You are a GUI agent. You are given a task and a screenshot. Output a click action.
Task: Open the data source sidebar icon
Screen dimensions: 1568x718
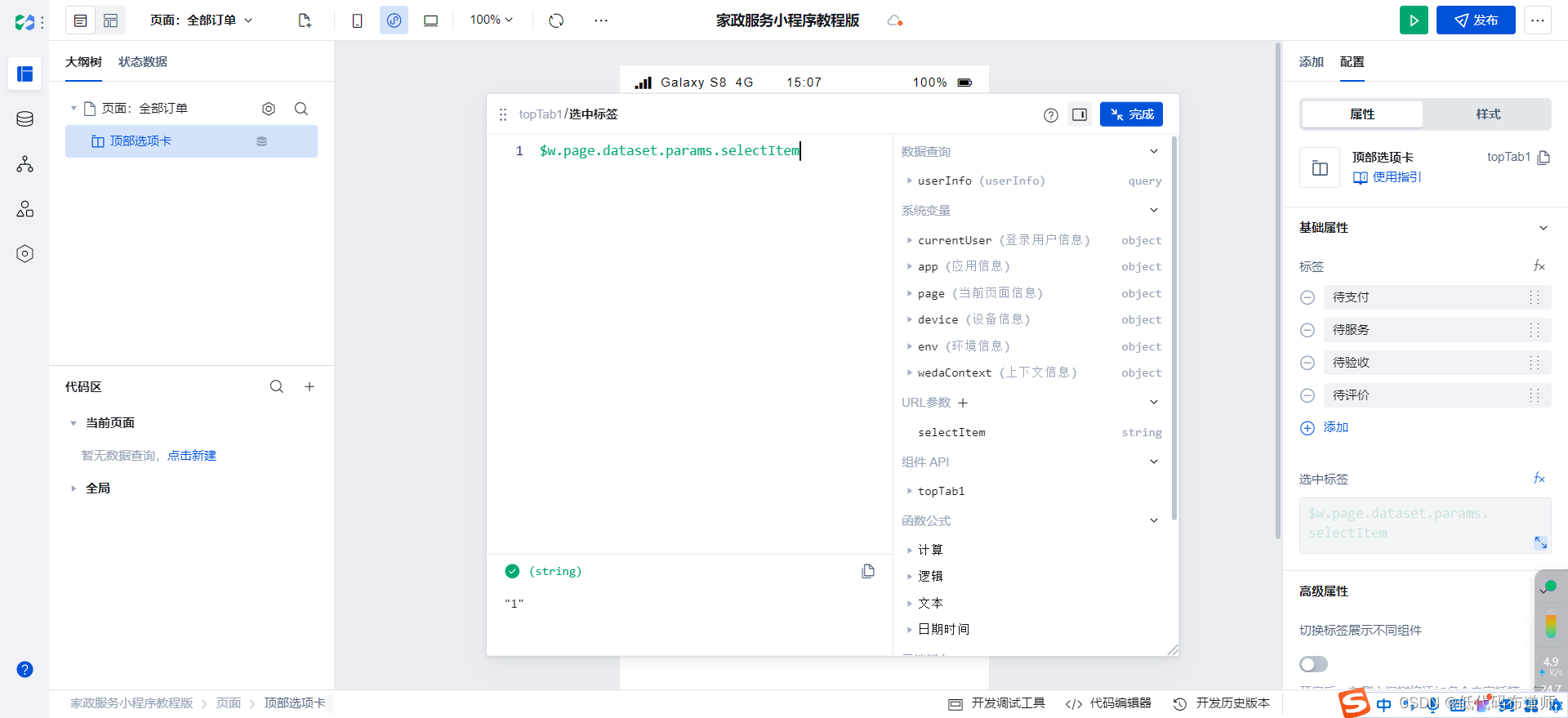(24, 119)
